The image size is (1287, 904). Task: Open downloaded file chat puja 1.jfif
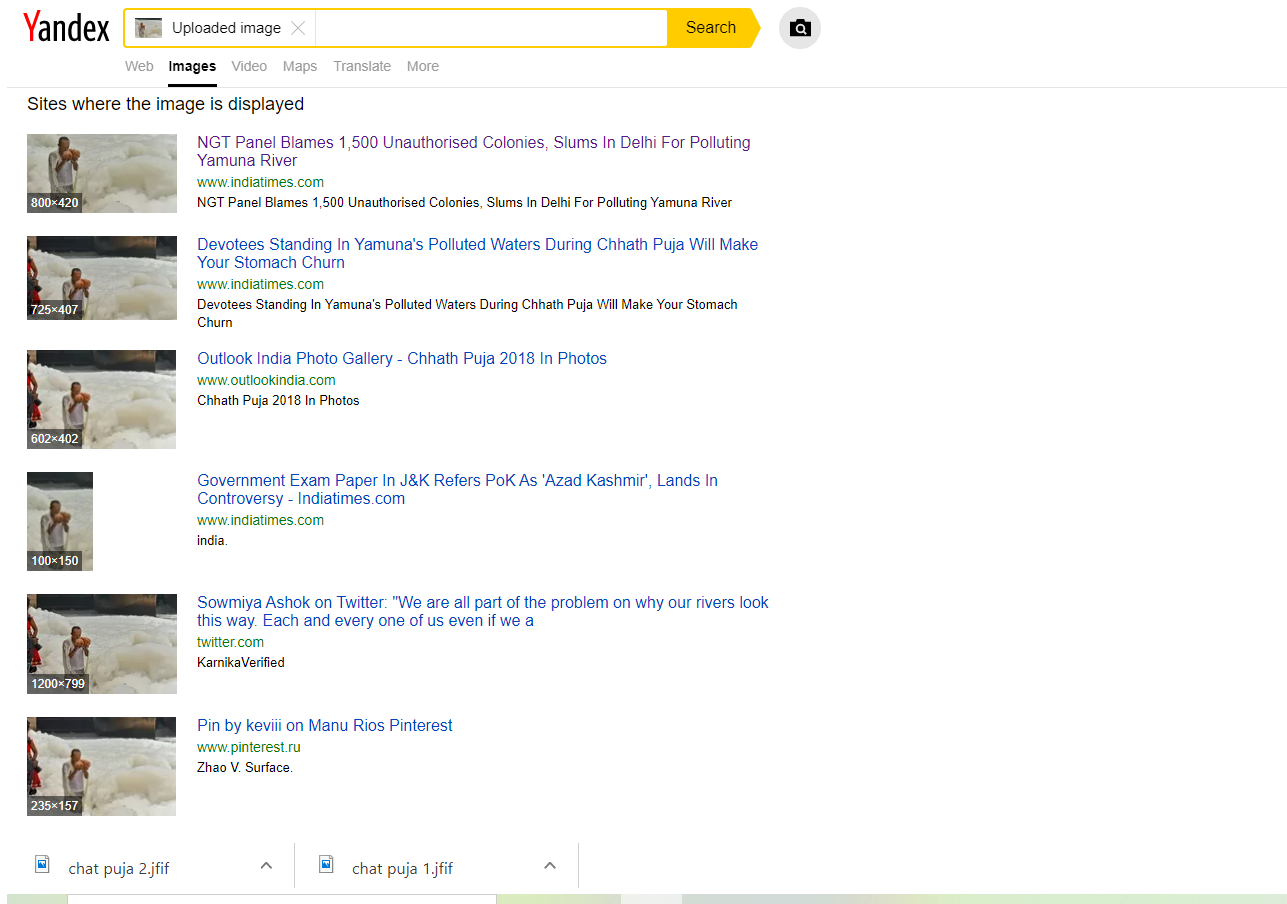pyautogui.click(x=402, y=868)
